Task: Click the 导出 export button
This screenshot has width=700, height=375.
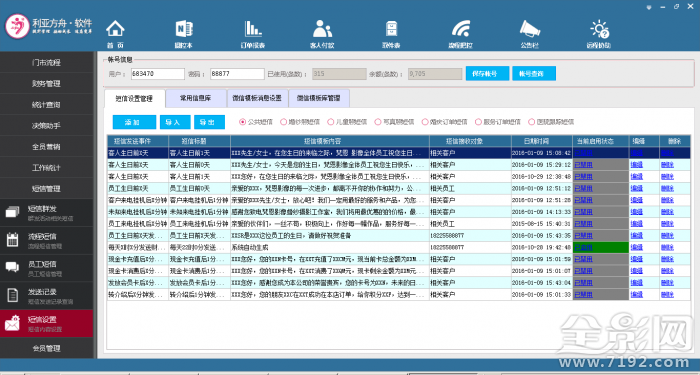Action: coord(209,122)
